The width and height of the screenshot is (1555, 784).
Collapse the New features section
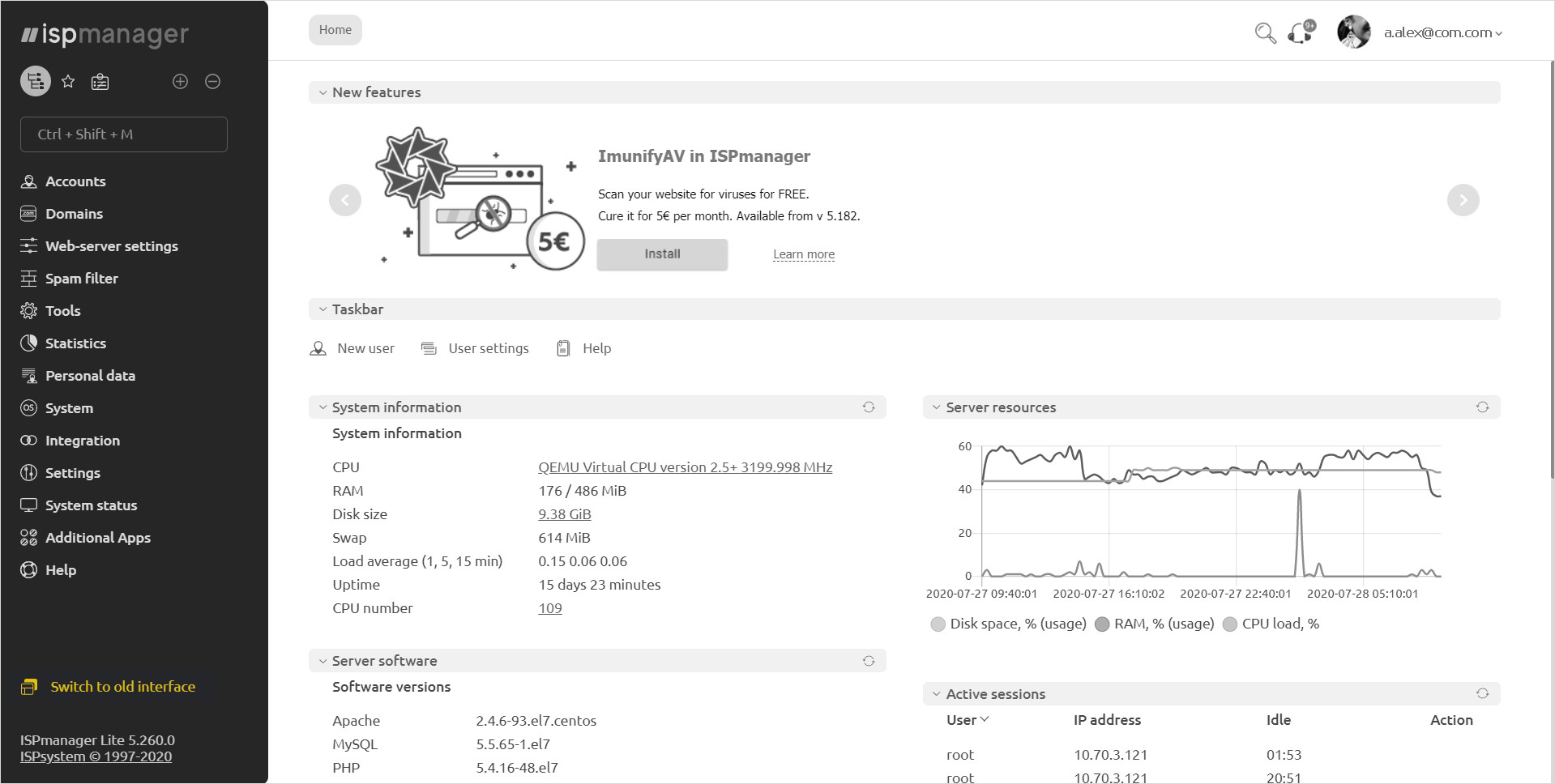click(323, 92)
